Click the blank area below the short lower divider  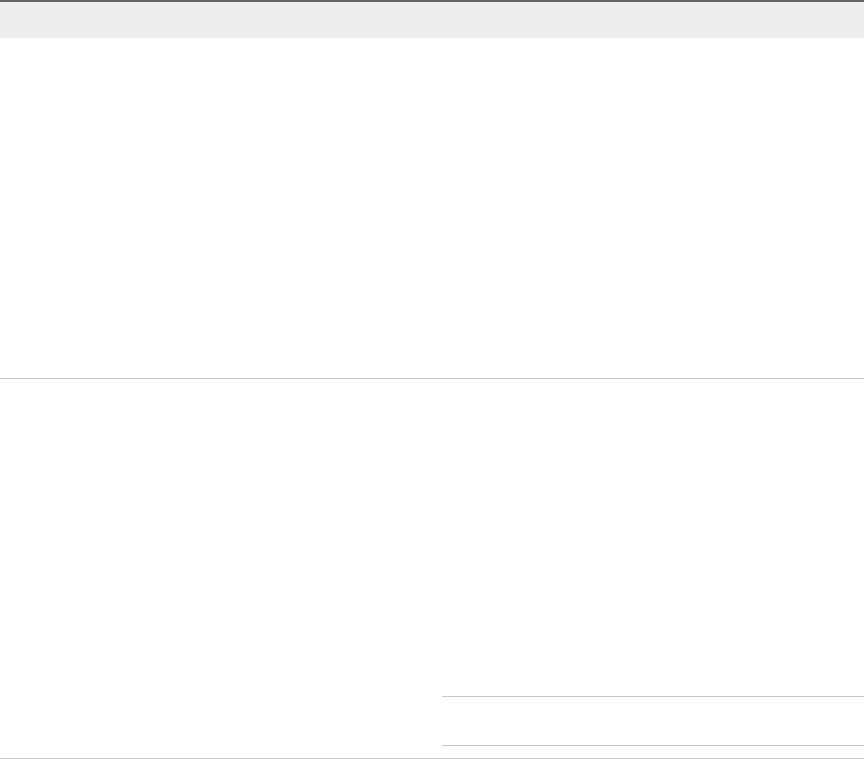click(652, 752)
